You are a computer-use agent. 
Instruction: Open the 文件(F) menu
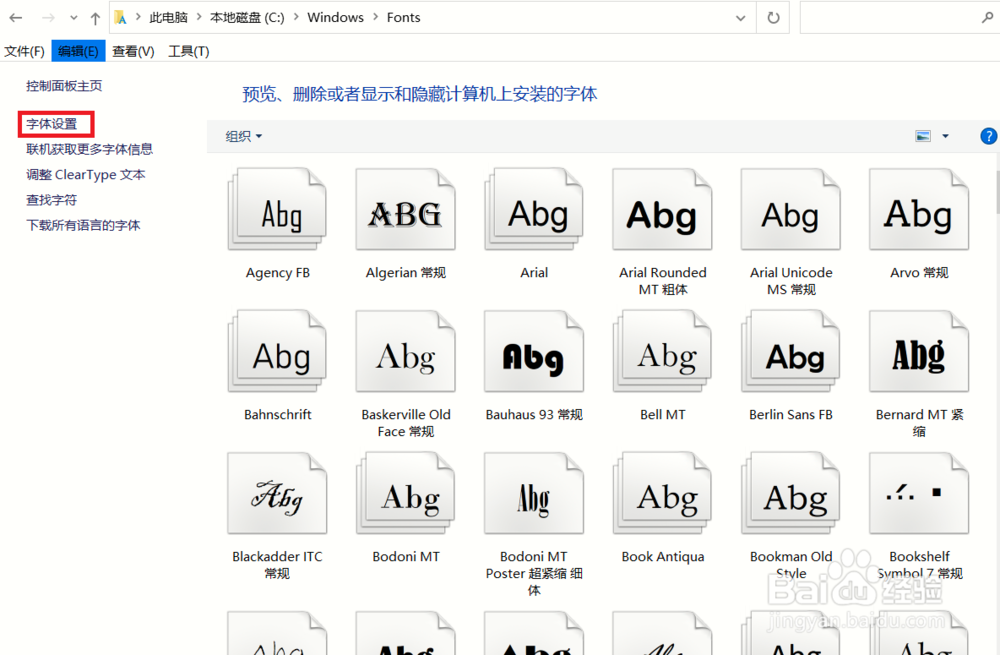(x=24, y=51)
